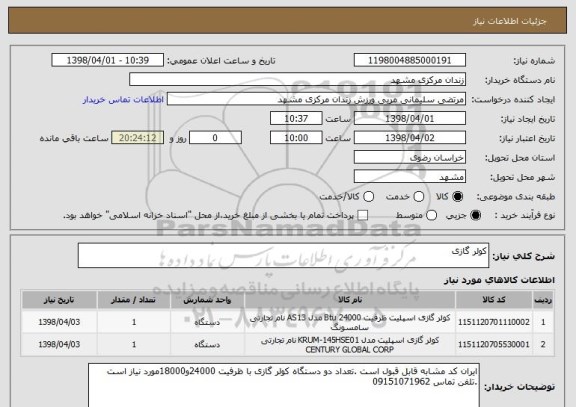
Task: Click product code 115112070111​0002
Action: [x=494, y=322]
